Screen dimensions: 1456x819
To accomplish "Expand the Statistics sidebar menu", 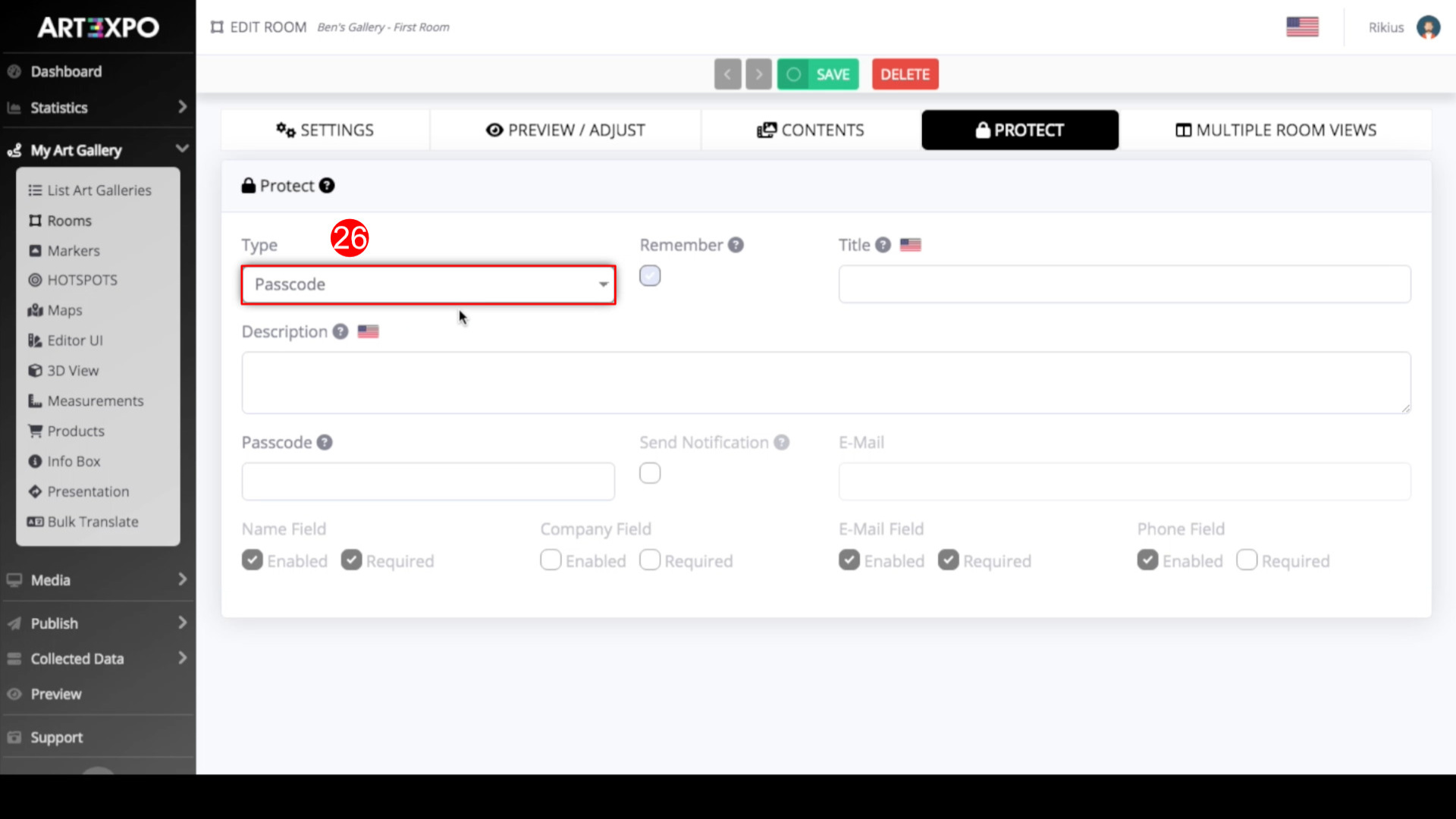I will click(97, 108).
